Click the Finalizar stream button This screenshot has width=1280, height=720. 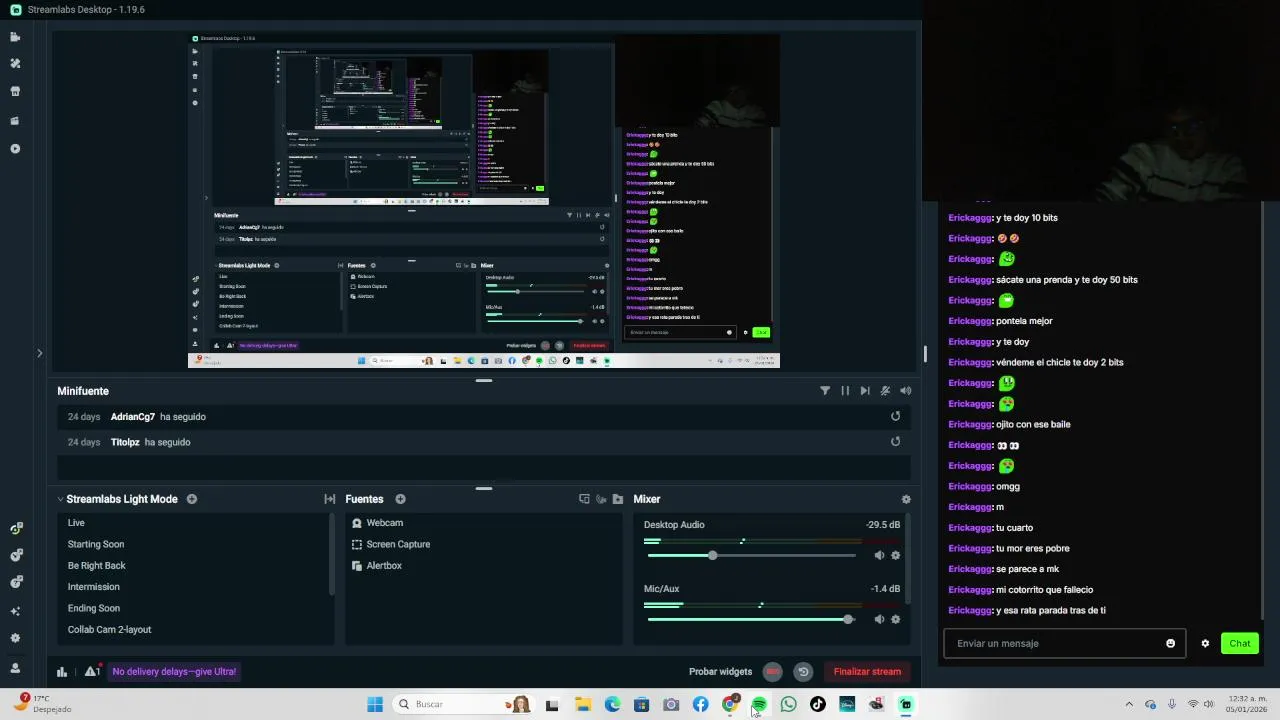tap(867, 672)
